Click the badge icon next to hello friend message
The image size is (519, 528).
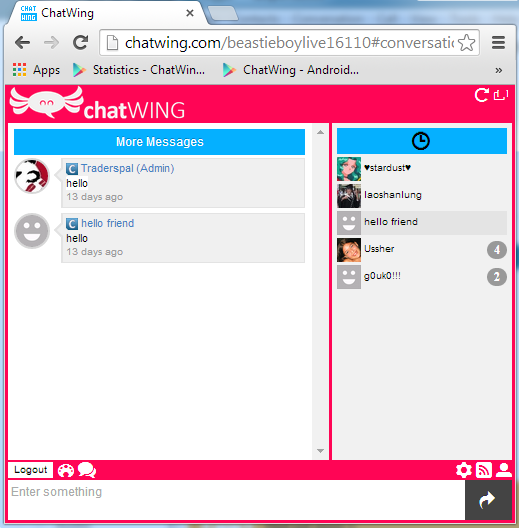(x=72, y=224)
